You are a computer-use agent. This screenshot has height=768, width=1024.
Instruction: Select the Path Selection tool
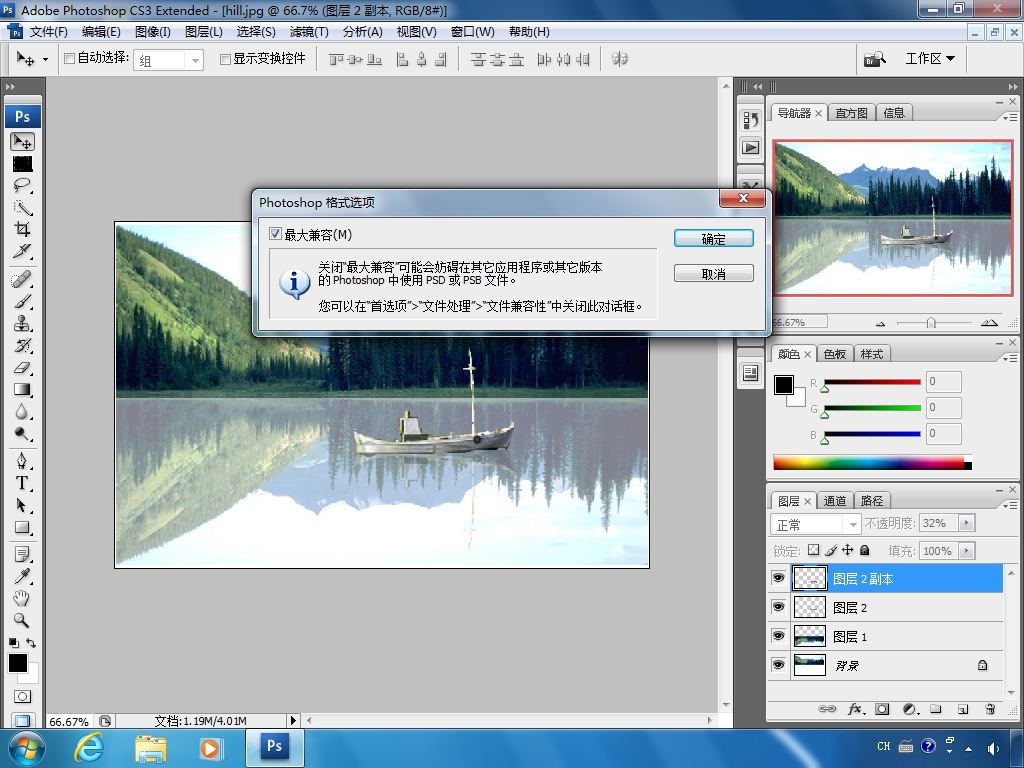tap(23, 505)
